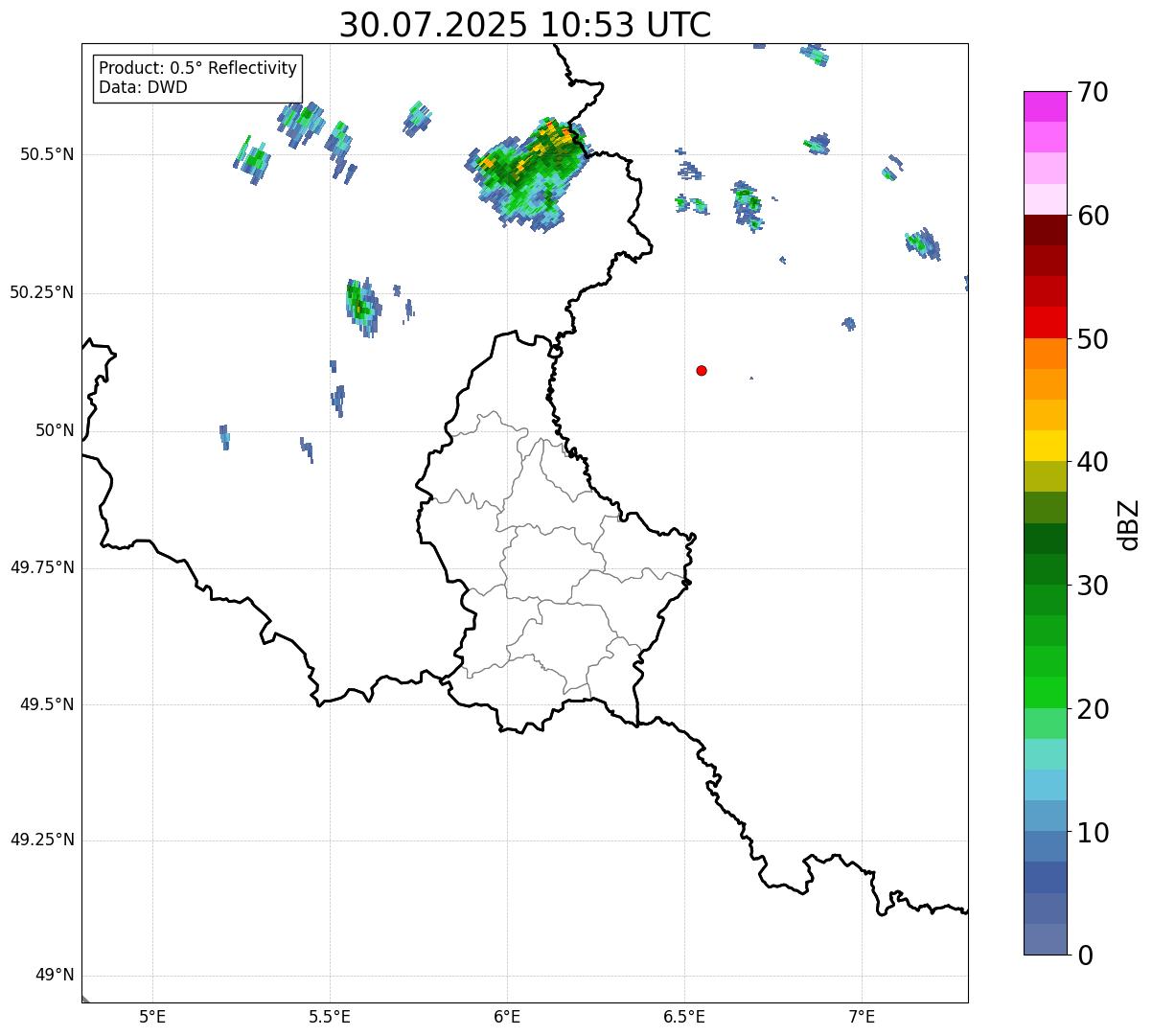Screen dimensions: 1152x1036
Task: Click the dBZ colorbar label
Action: (1129, 523)
